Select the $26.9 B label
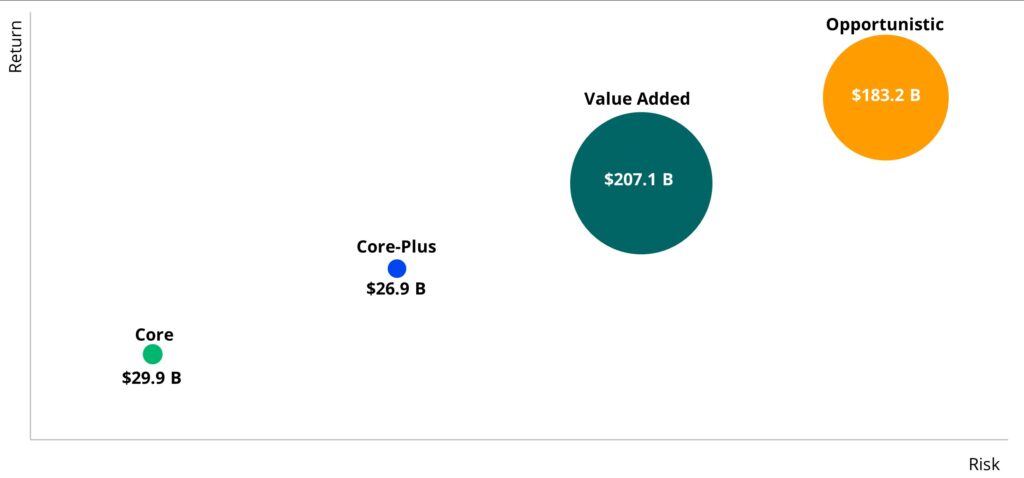The image size is (1024, 478). click(x=396, y=289)
